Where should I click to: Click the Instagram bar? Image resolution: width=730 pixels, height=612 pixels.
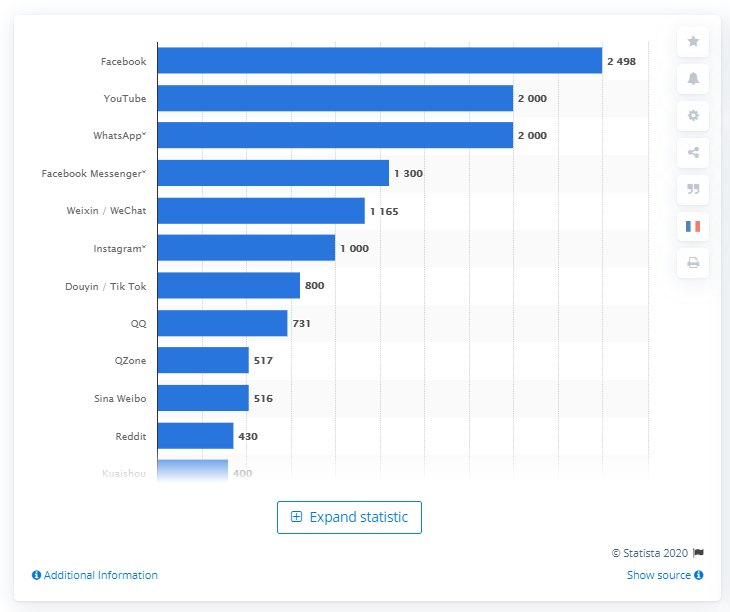click(x=246, y=248)
